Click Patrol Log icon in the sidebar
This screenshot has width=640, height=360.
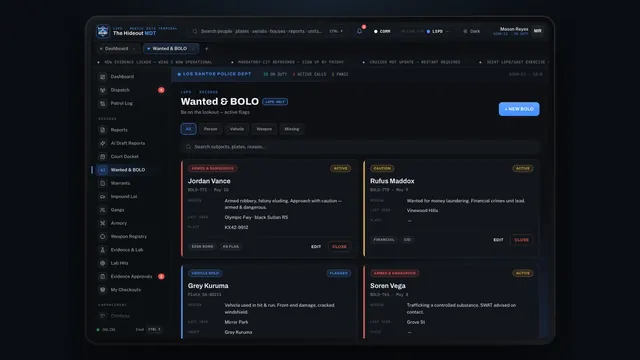coord(102,104)
